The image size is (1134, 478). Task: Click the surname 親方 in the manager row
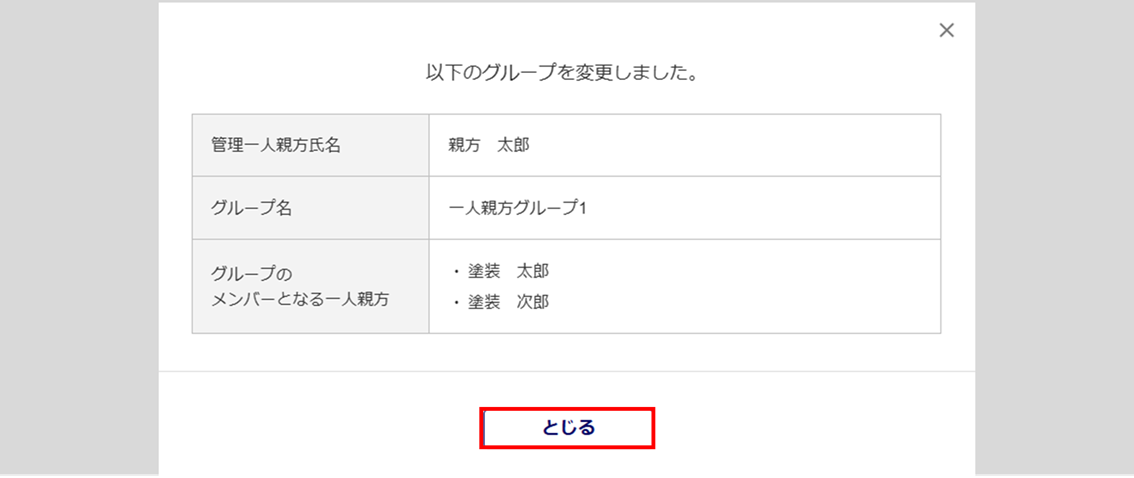(x=465, y=145)
